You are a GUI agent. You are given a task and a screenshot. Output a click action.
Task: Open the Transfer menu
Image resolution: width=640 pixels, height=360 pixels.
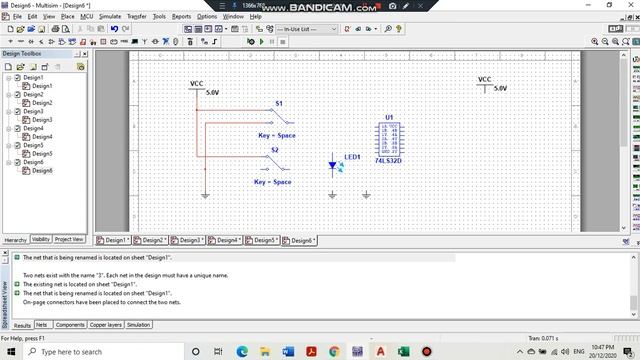pos(136,17)
